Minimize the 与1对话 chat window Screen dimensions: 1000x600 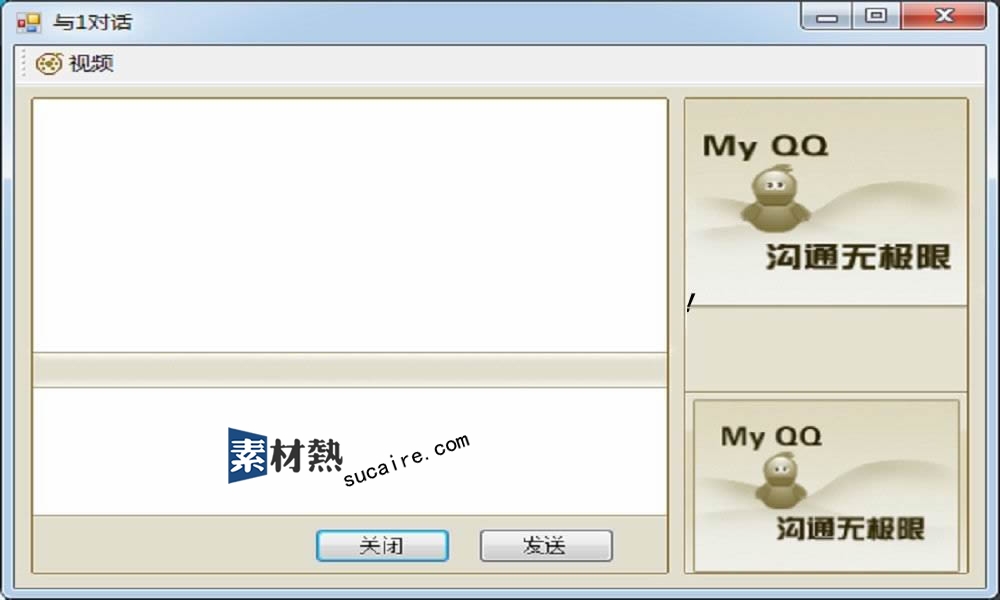pos(827,16)
